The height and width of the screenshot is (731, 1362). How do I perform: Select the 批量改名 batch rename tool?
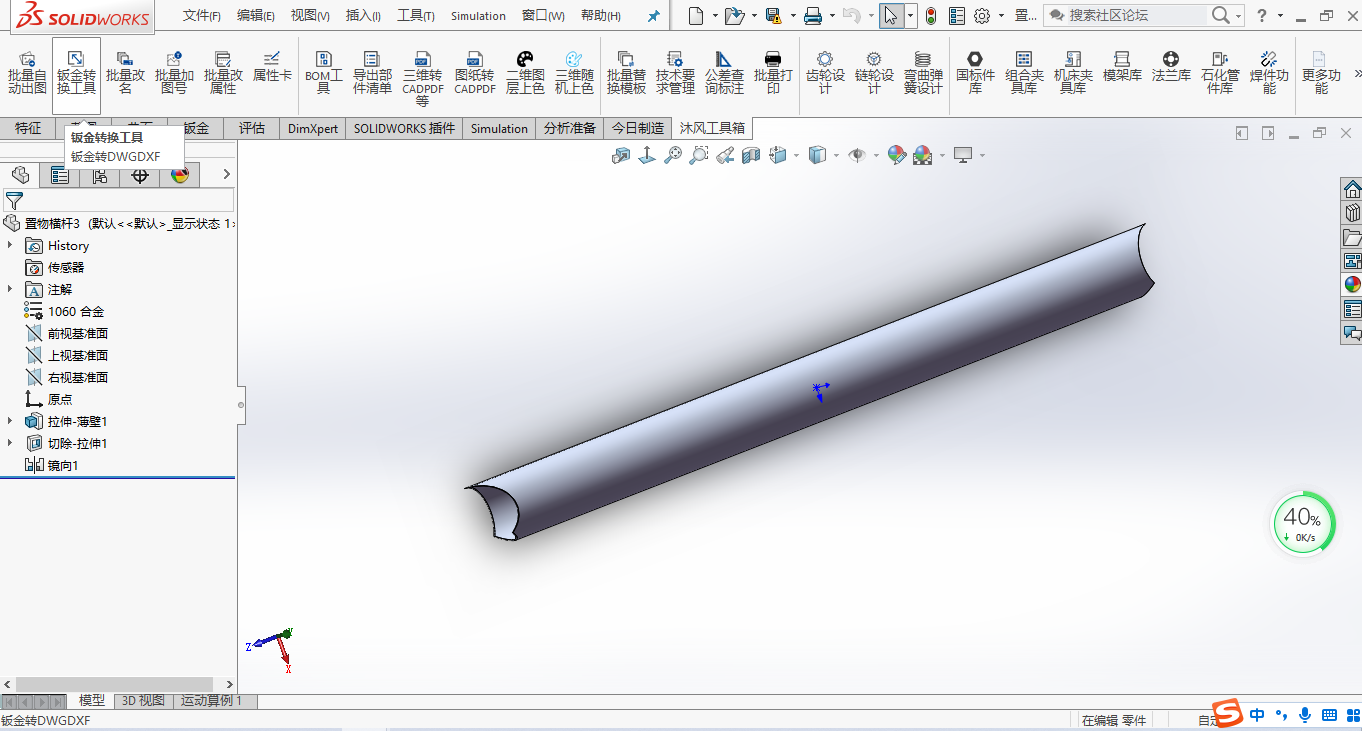pyautogui.click(x=125, y=75)
